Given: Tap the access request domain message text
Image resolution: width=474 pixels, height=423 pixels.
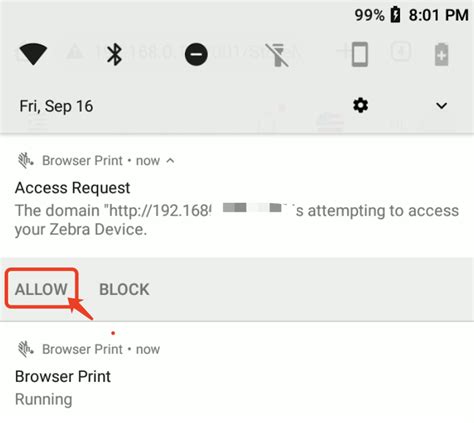Looking at the screenshot, I should coord(237,220).
